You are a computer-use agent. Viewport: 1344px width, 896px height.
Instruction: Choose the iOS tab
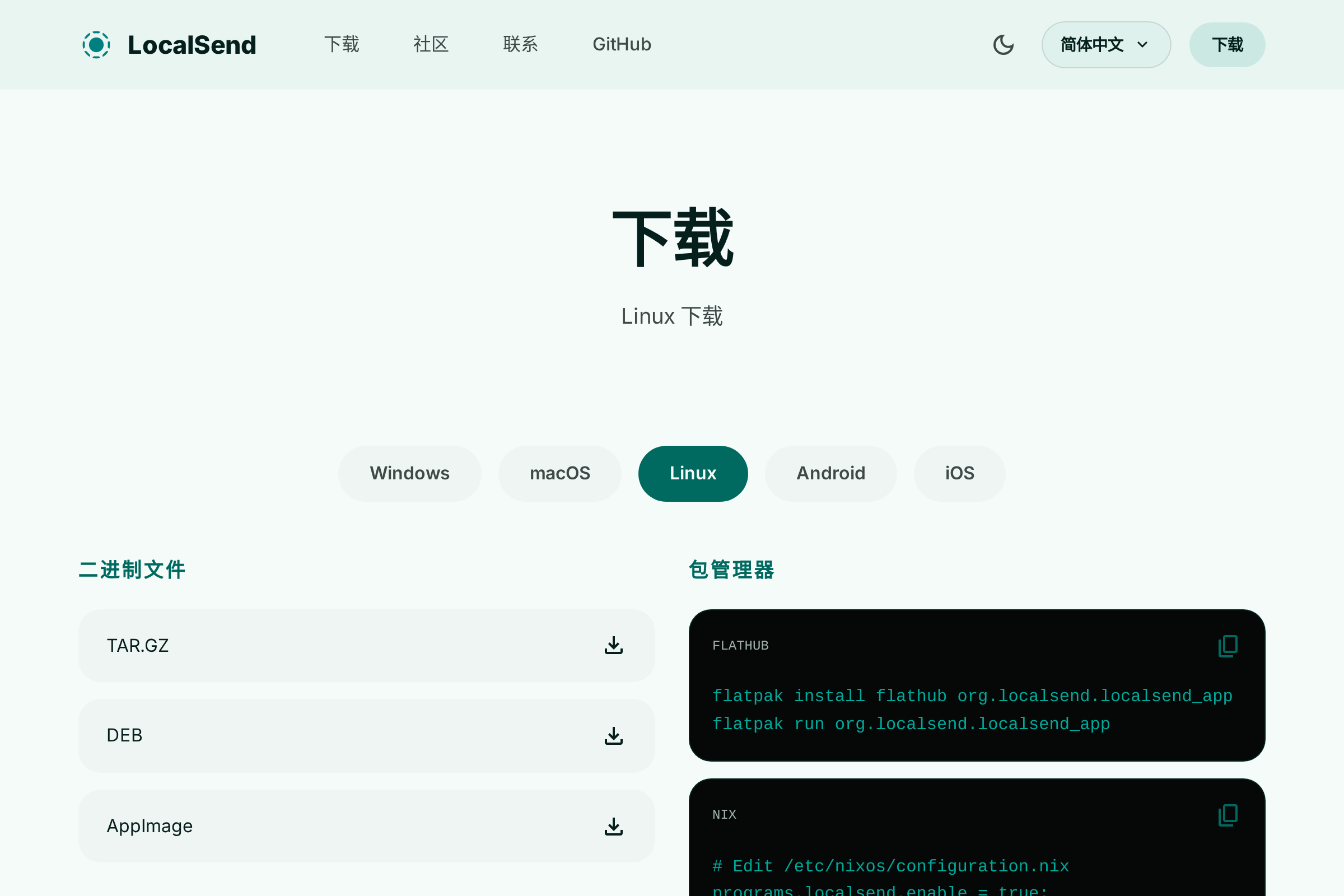tap(959, 473)
